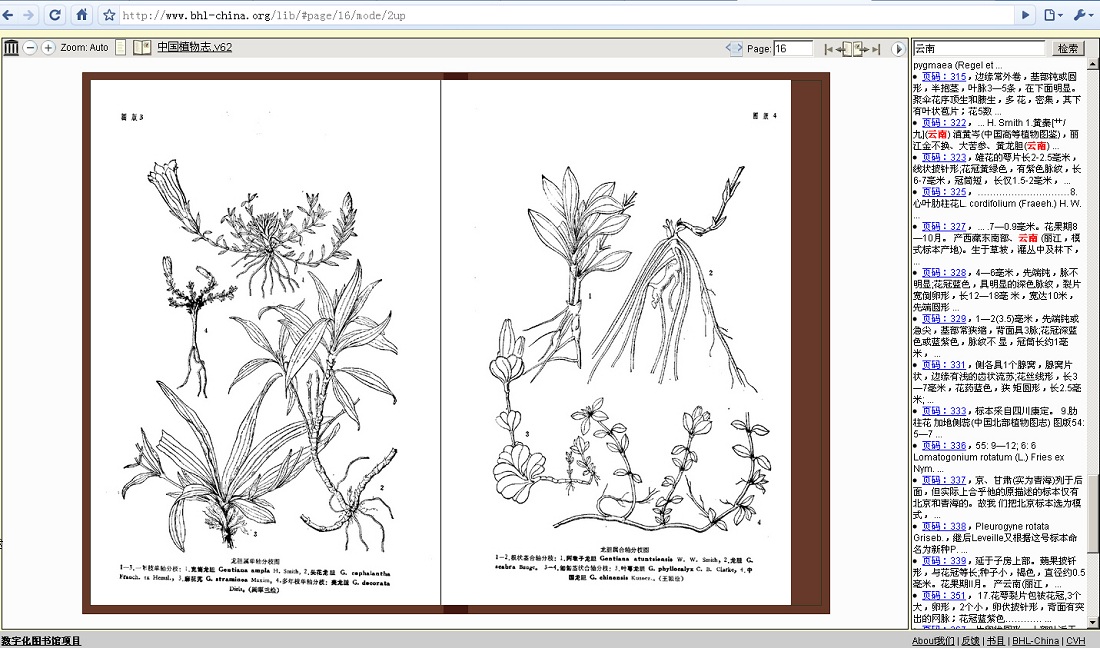Open the wrench settings menu
Image resolution: width=1100 pixels, height=648 pixels.
pos(1084,15)
